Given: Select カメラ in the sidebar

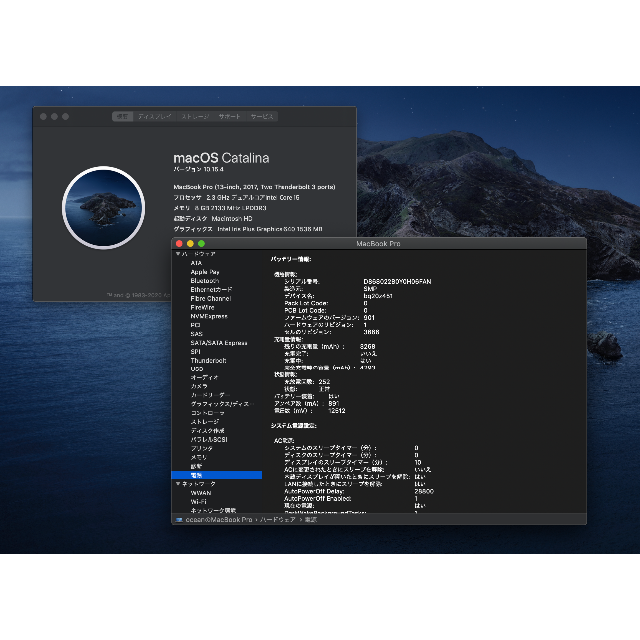Looking at the screenshot, I should pyautogui.click(x=199, y=386).
